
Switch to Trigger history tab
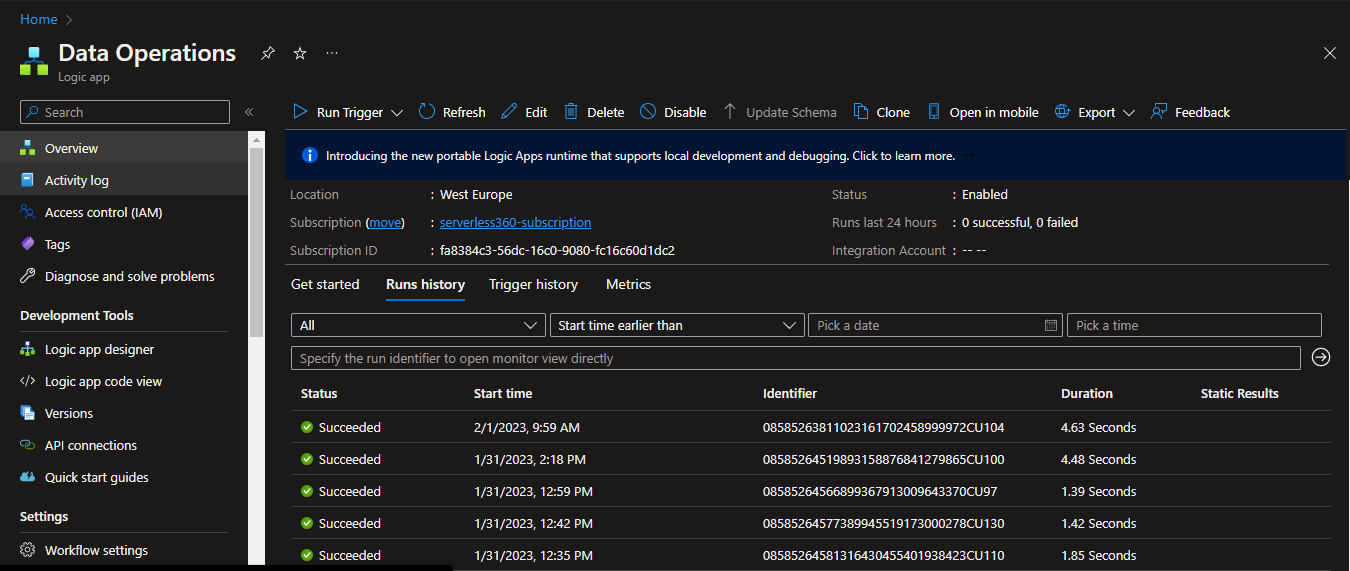[x=533, y=284]
